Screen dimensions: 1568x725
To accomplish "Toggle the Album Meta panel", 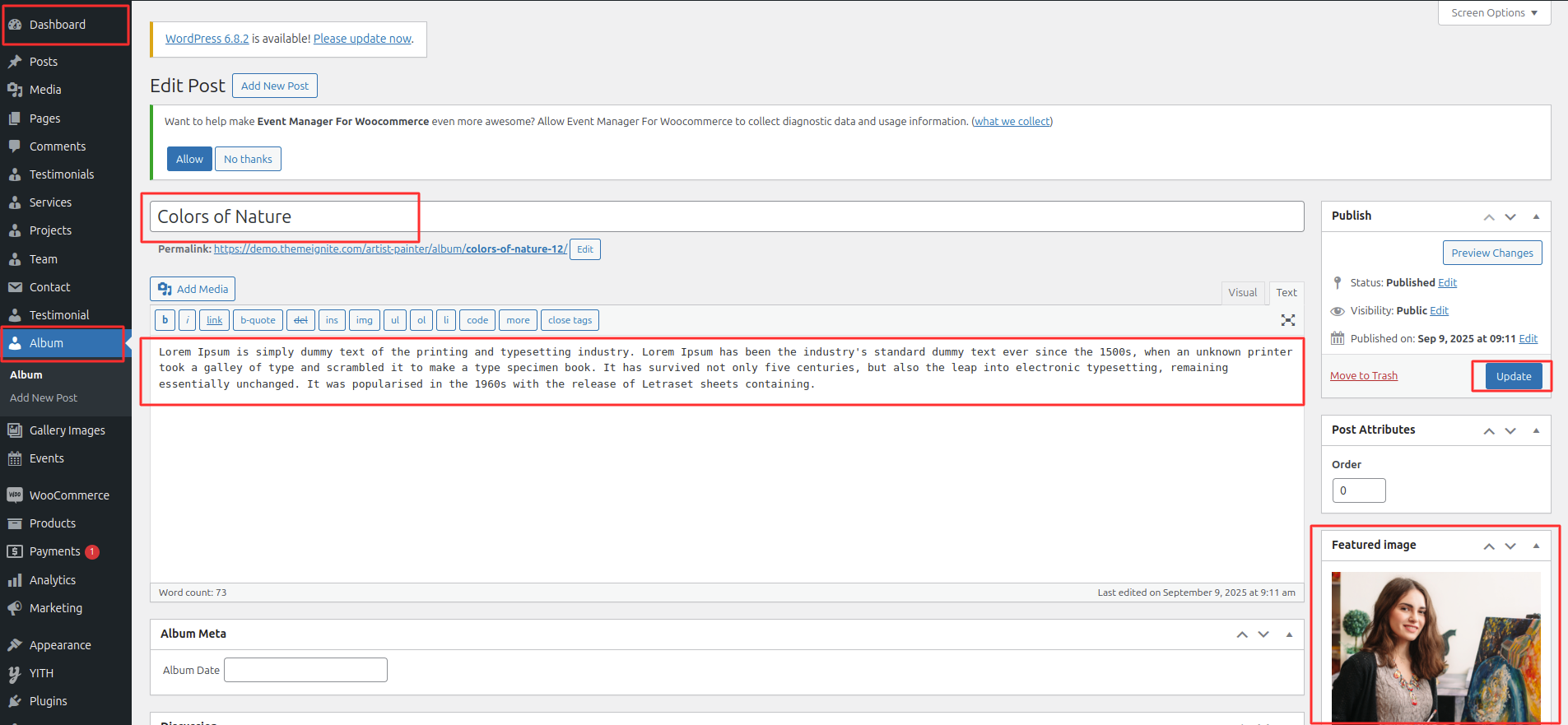I will [1289, 634].
